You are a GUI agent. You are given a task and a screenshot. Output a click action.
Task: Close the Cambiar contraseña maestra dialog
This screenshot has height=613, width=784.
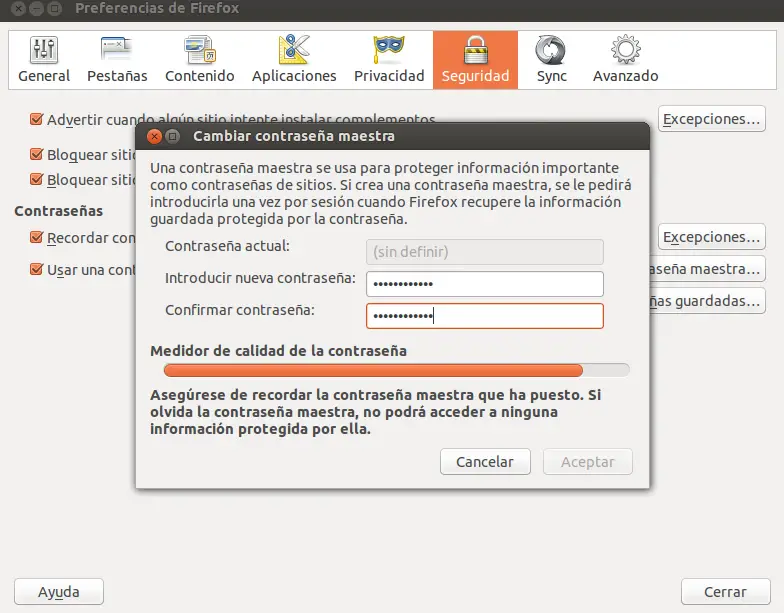pos(154,136)
